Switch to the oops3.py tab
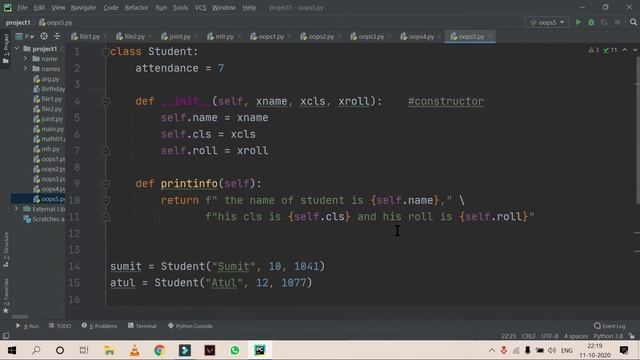The width and height of the screenshot is (640, 360). coord(371,36)
